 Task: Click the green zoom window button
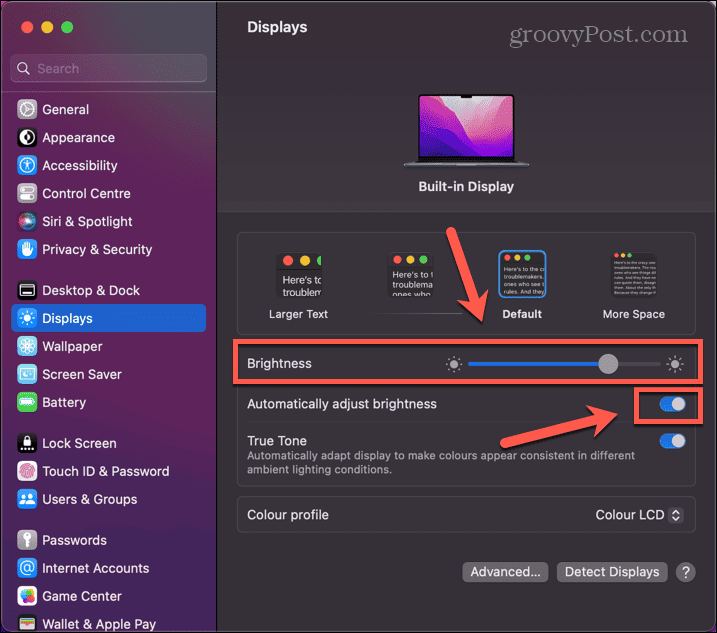coord(67,27)
